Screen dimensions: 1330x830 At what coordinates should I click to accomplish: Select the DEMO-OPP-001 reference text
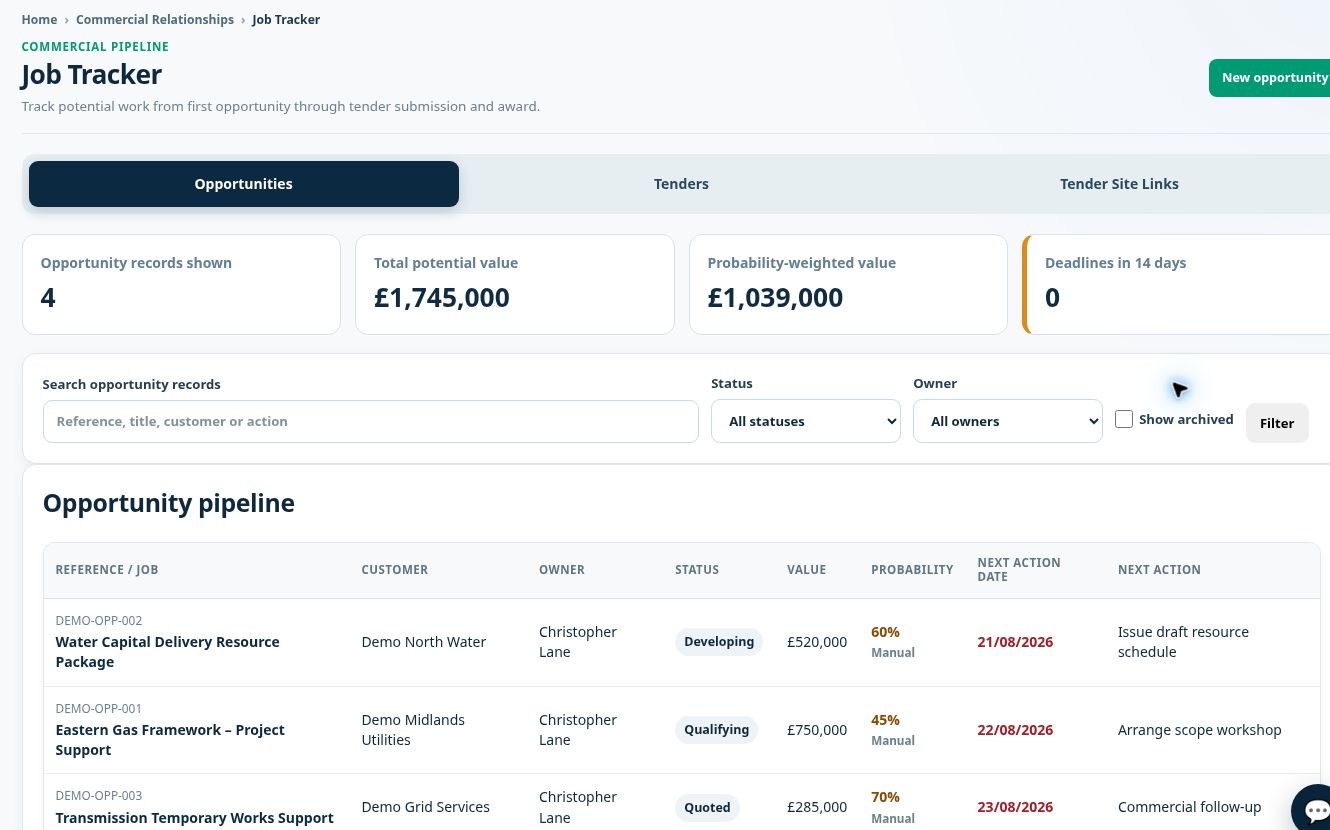coord(99,708)
